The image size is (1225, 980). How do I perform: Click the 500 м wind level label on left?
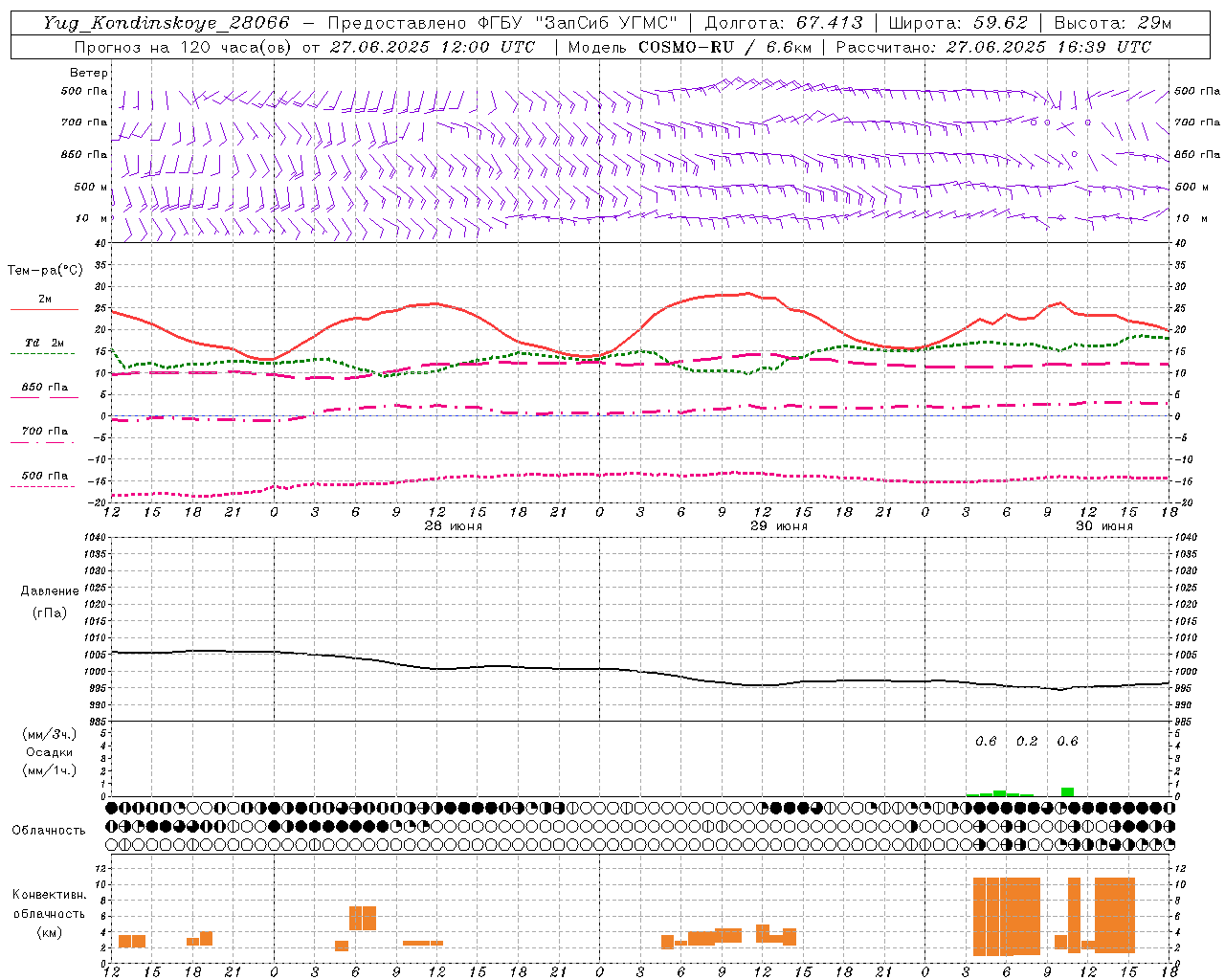coord(91,187)
